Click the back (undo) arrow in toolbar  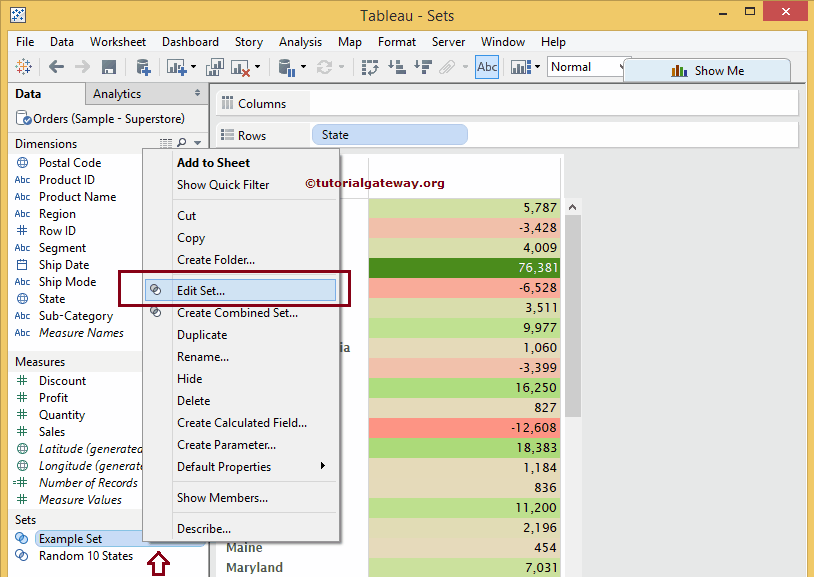56,68
